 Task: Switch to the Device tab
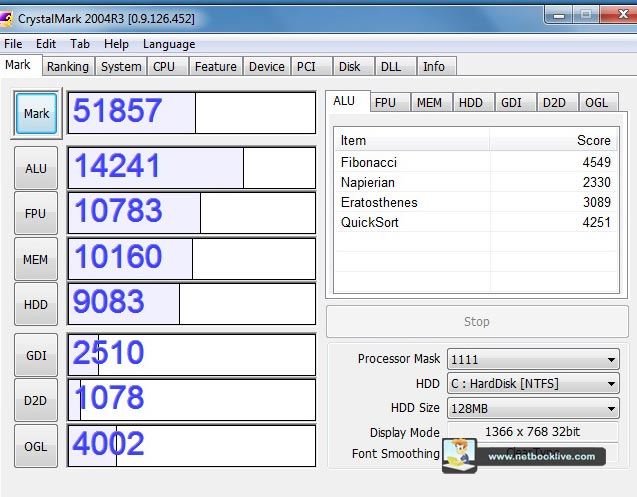click(x=267, y=66)
